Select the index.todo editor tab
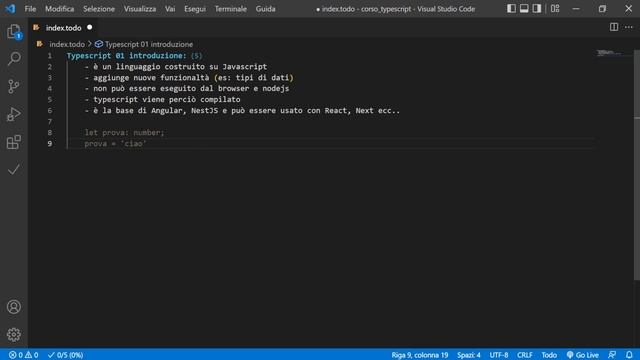The height and width of the screenshot is (360, 640). click(63, 28)
